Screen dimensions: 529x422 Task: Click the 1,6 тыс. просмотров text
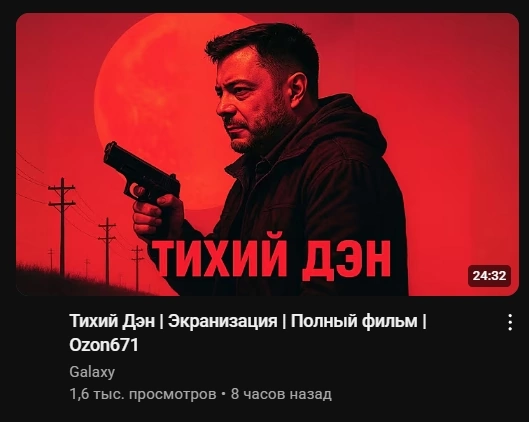(x=143, y=394)
